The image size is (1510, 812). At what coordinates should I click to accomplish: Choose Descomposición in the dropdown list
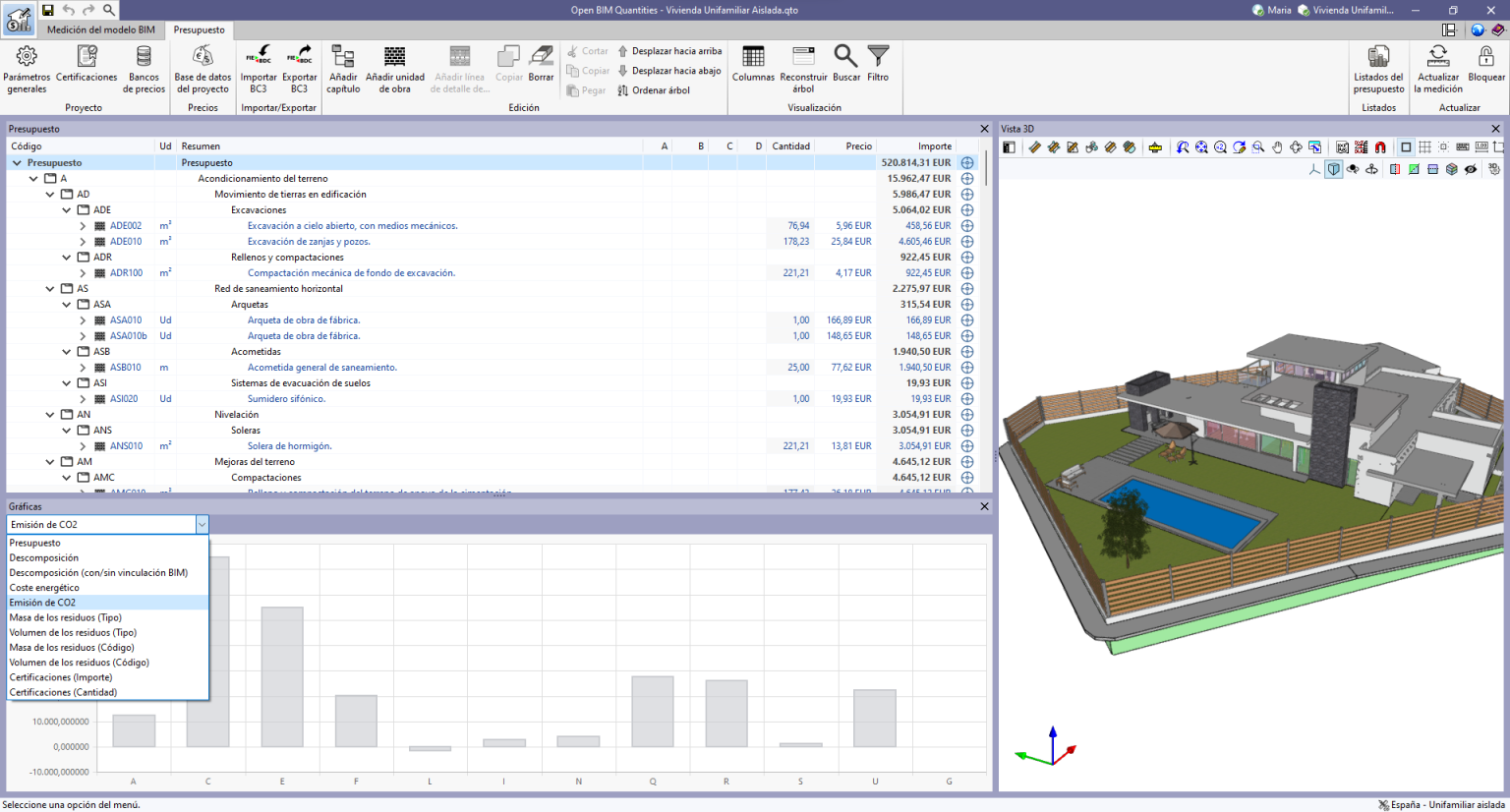[107, 557]
